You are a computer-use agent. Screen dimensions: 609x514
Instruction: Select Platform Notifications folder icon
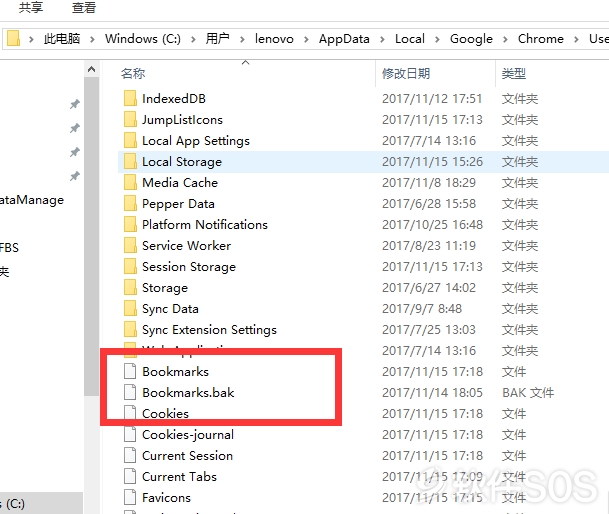(x=130, y=224)
